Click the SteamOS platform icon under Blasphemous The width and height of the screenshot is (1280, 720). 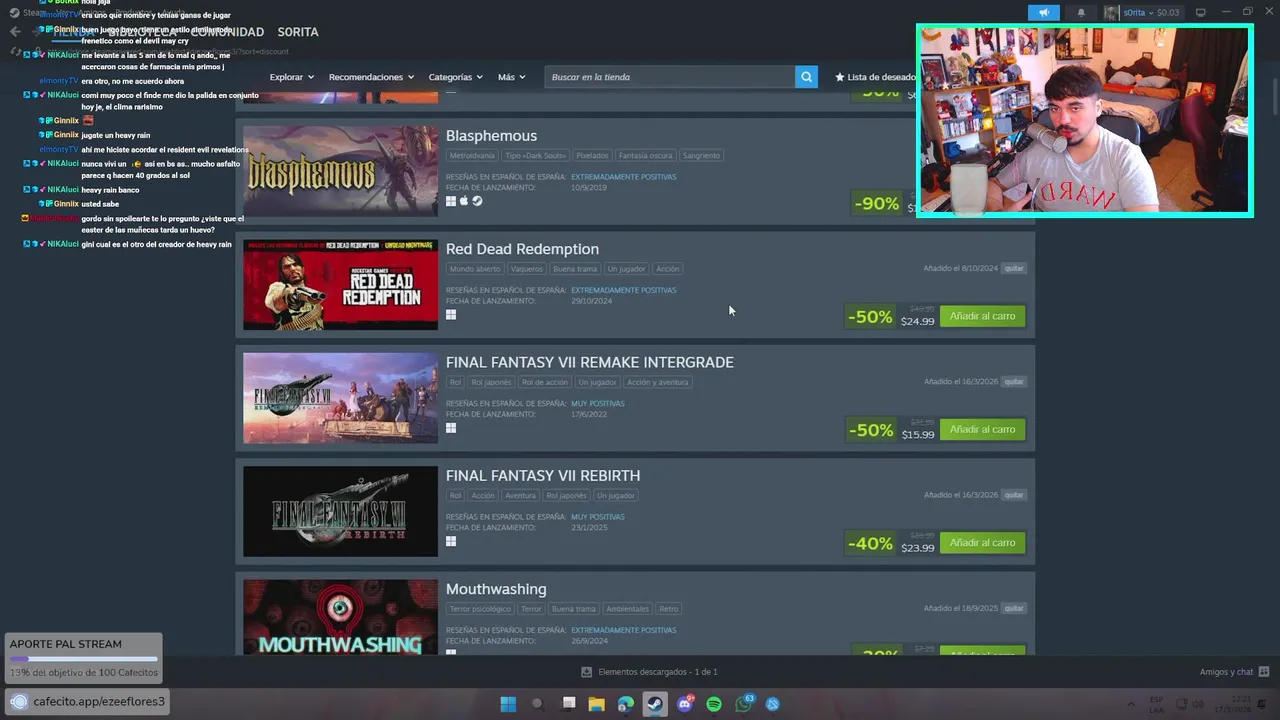point(477,201)
